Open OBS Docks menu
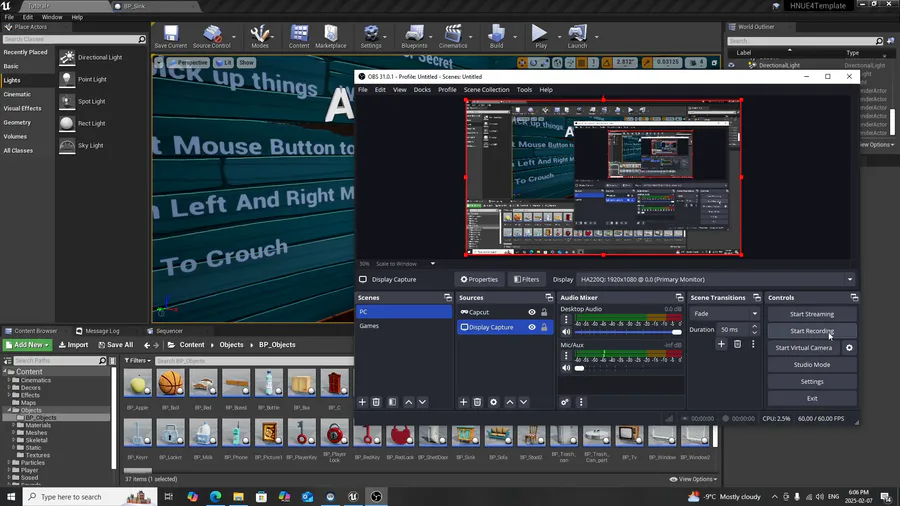Image resolution: width=900 pixels, height=506 pixels. [422, 89]
